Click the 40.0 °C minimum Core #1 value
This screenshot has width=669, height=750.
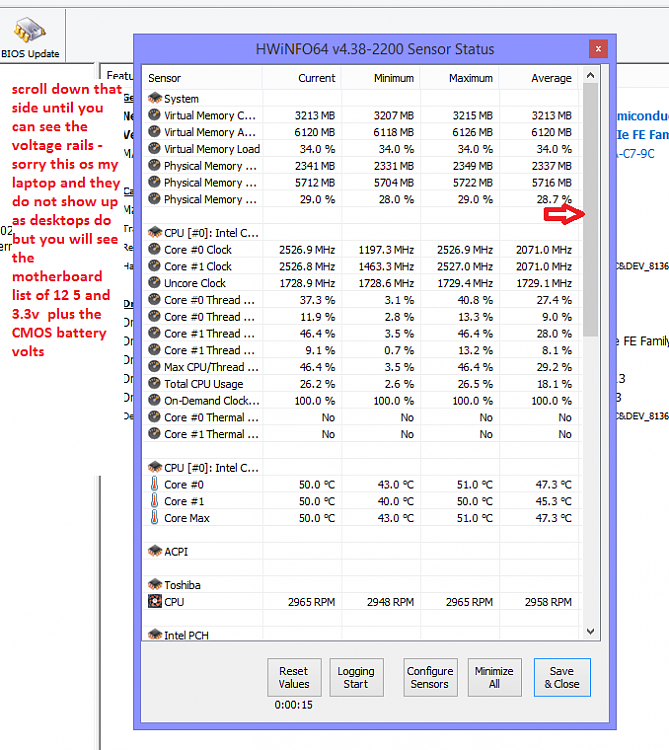(x=395, y=501)
